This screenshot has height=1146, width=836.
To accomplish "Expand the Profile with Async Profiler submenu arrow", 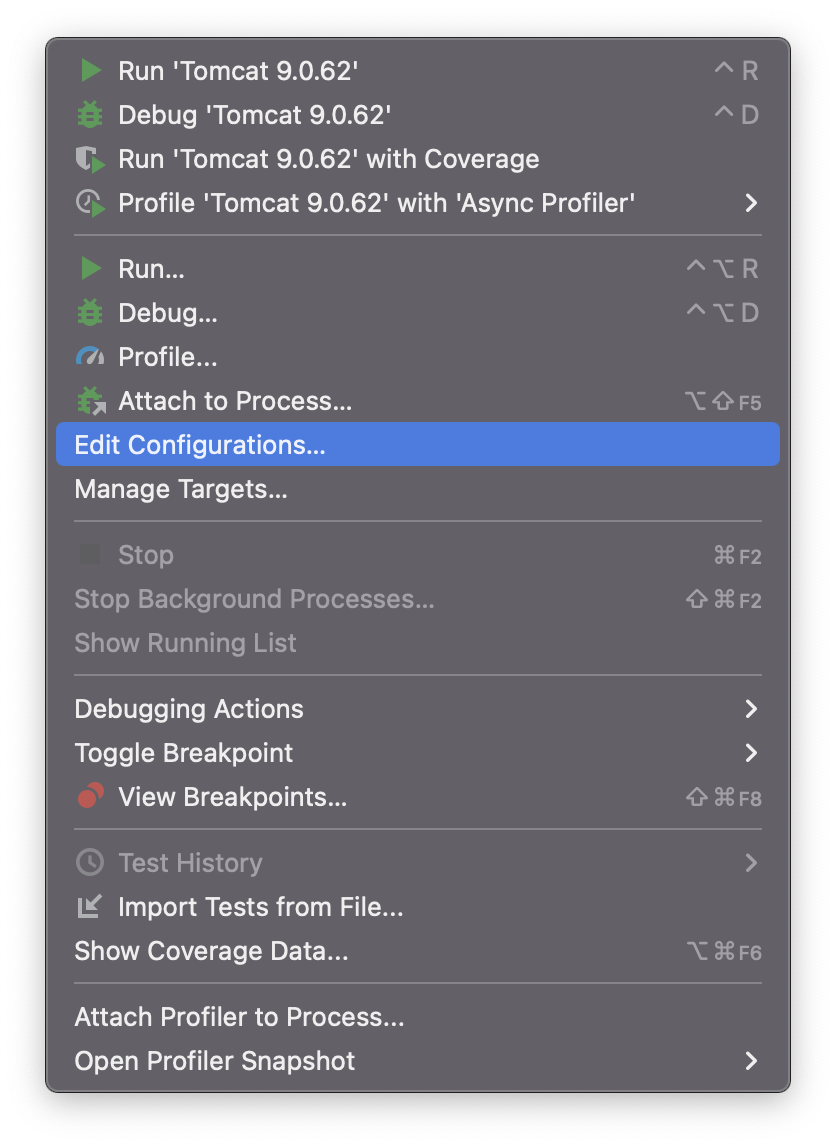I will pos(750,203).
